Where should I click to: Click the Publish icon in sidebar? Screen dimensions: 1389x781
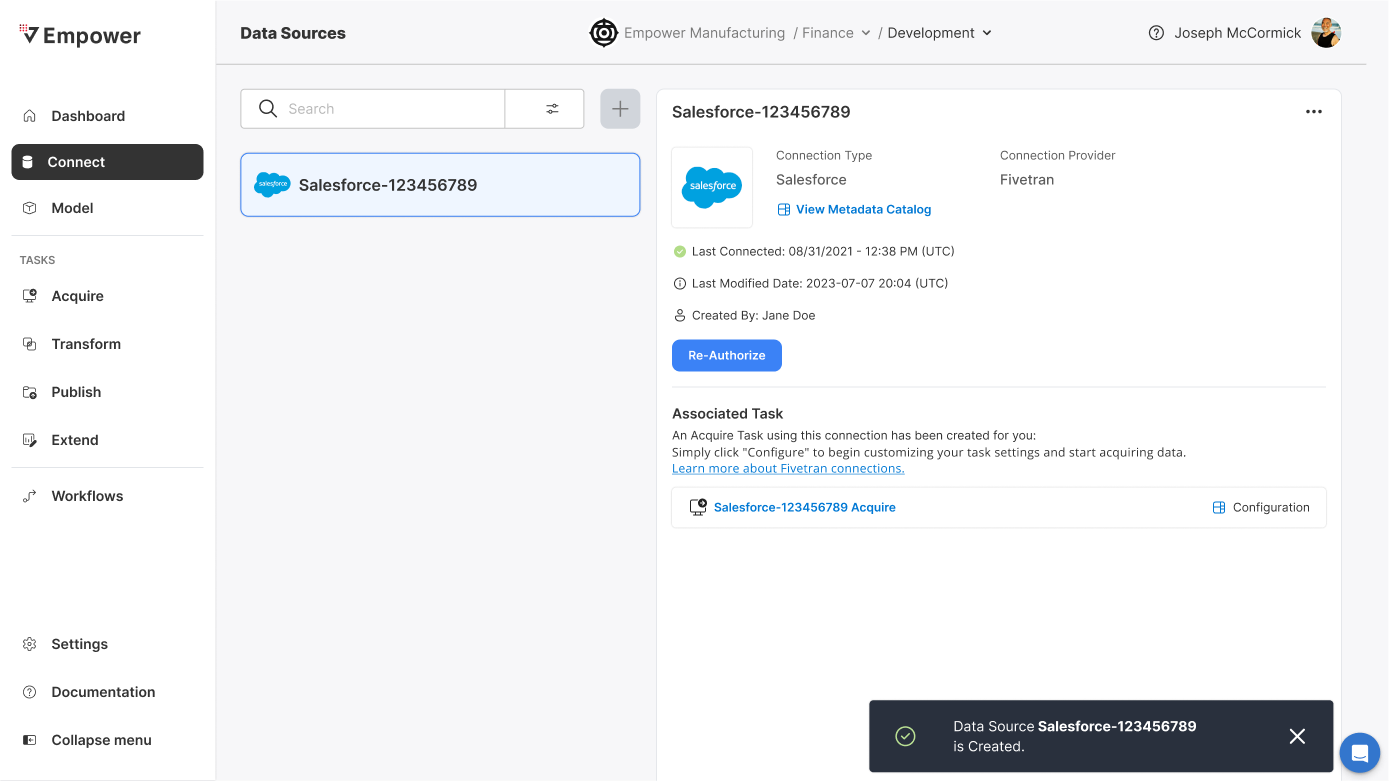[30, 392]
